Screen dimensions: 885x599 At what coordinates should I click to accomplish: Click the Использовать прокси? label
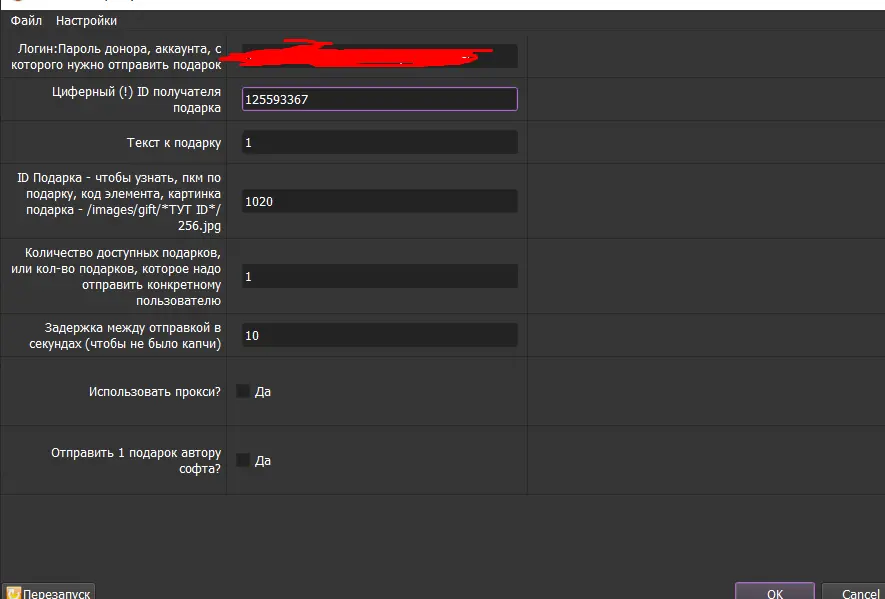[x=155, y=392]
